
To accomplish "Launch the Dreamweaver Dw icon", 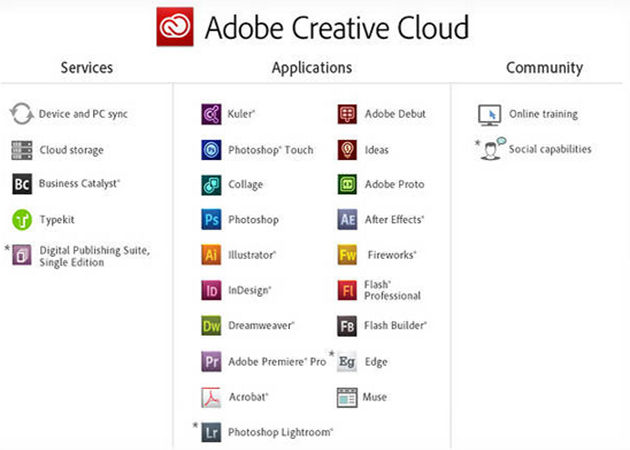I will click(211, 326).
